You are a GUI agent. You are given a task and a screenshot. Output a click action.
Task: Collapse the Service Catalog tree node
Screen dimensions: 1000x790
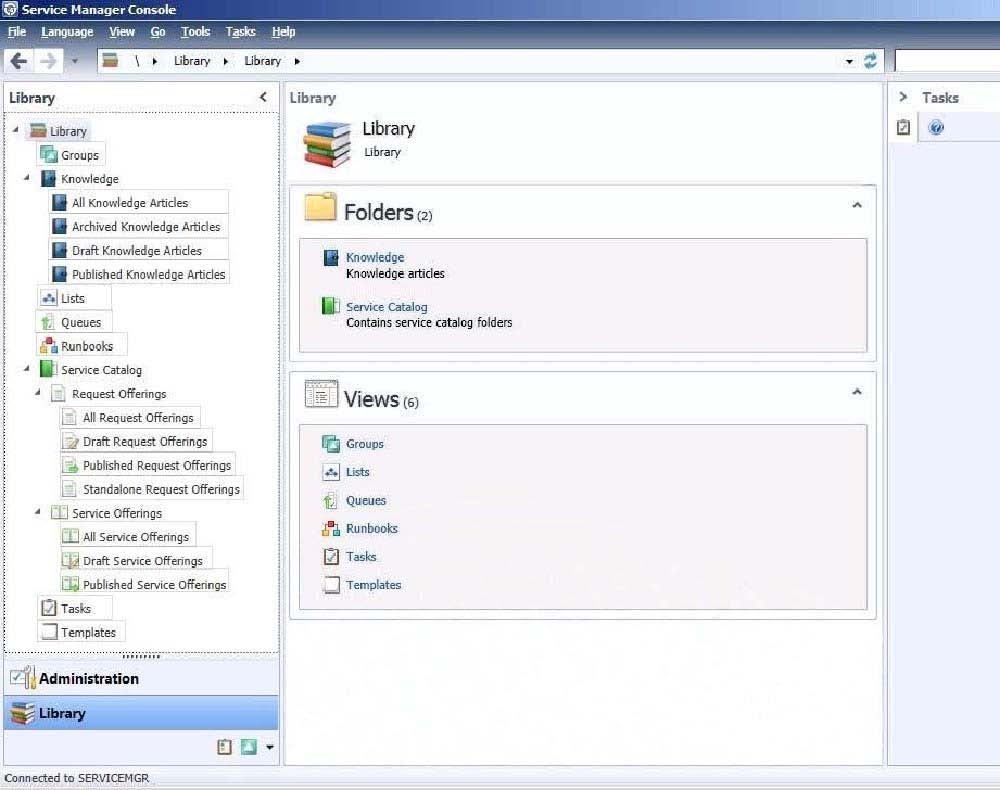[x=26, y=369]
